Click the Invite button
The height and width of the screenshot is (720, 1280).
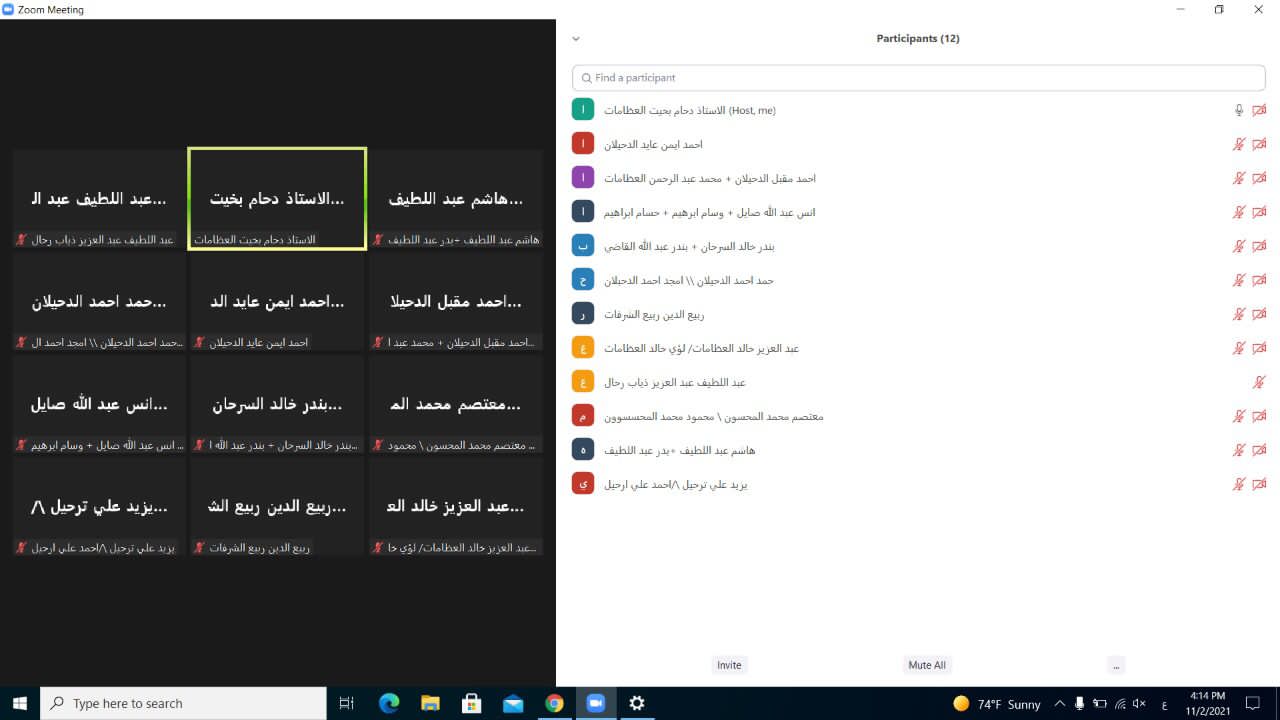pyautogui.click(x=729, y=665)
